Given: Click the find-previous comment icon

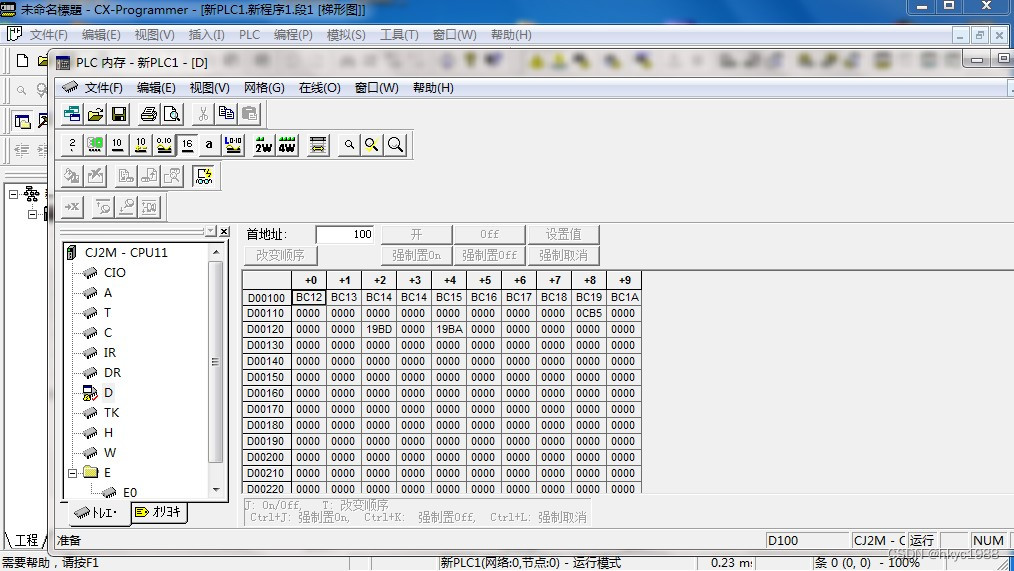Looking at the screenshot, I should pyautogui.click(x=103, y=207).
